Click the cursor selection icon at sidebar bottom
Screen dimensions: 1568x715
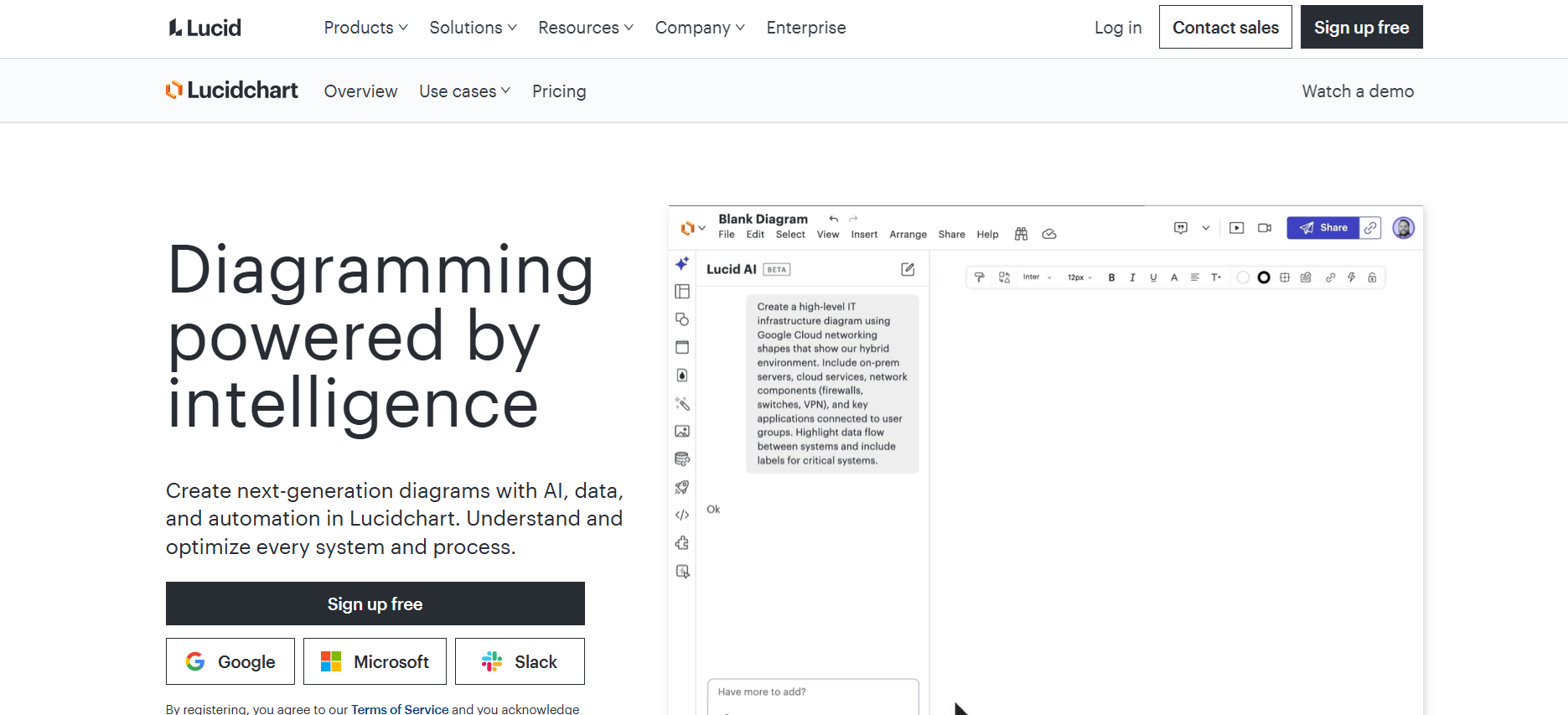coord(682,572)
